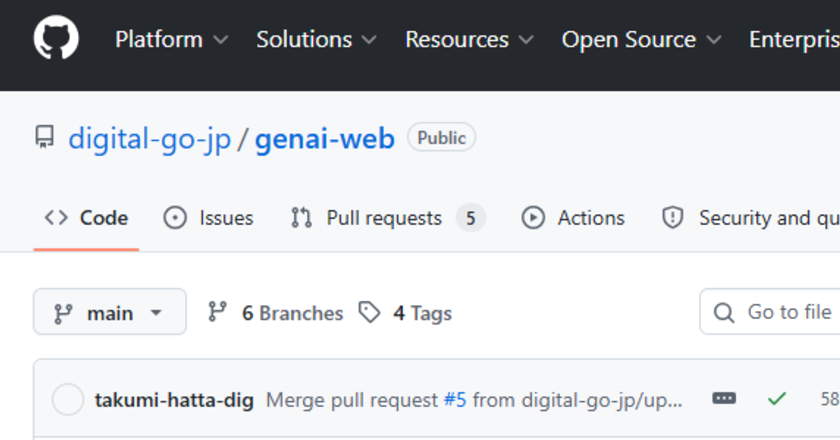Go to the Actions tab

click(573, 218)
